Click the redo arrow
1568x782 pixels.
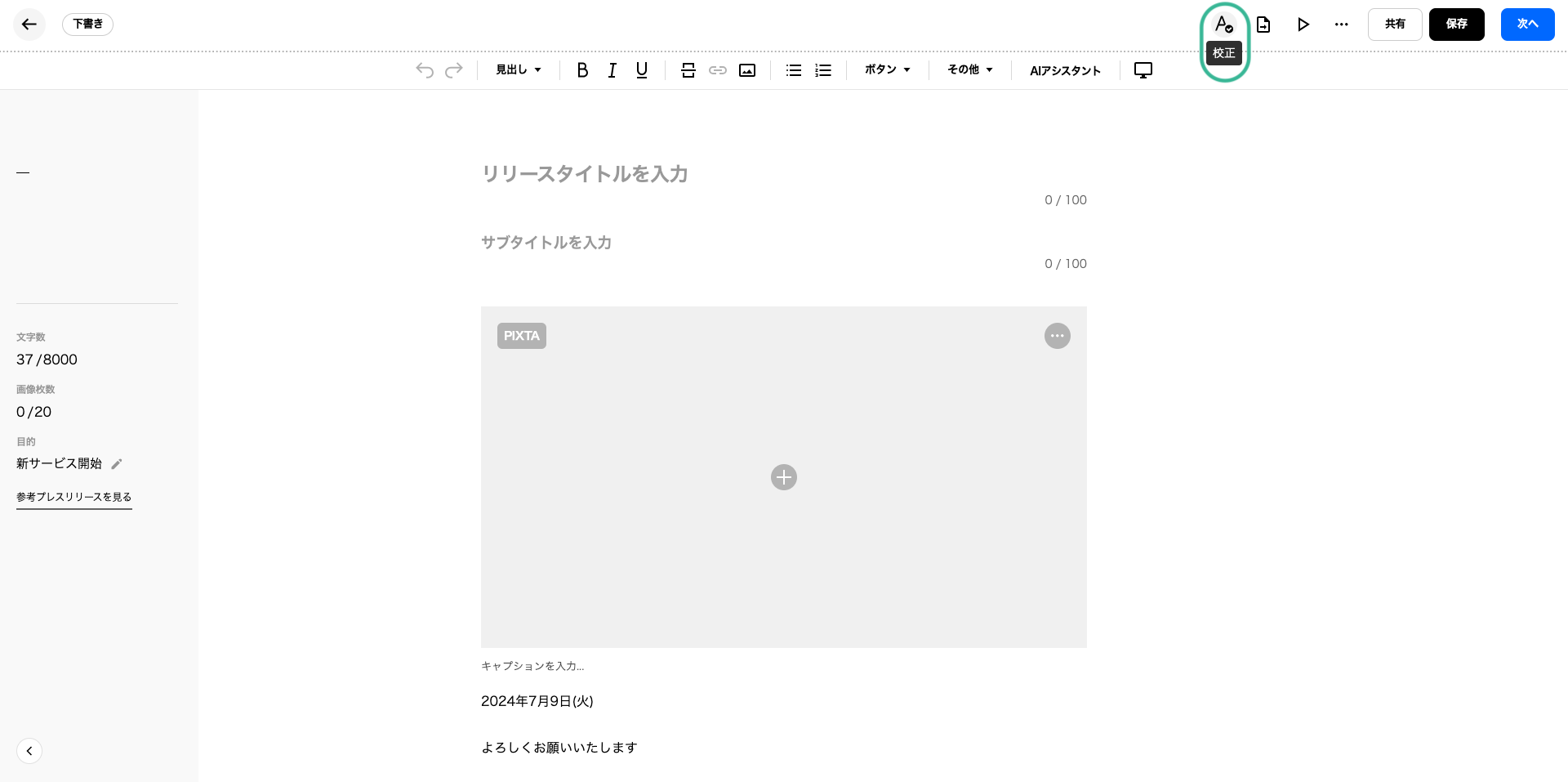point(454,70)
